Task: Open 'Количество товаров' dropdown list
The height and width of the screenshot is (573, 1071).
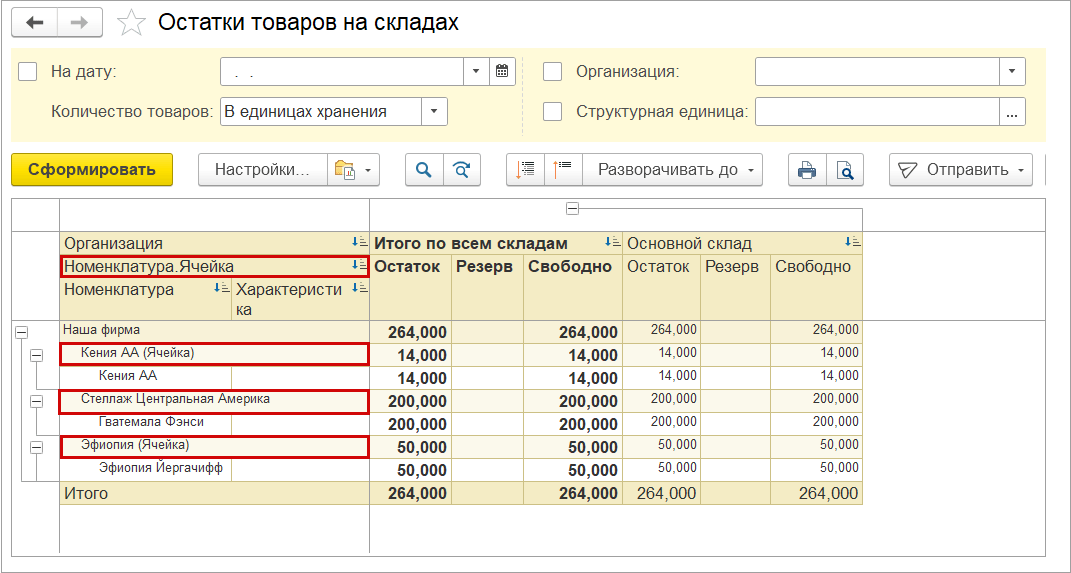Action: point(434,111)
